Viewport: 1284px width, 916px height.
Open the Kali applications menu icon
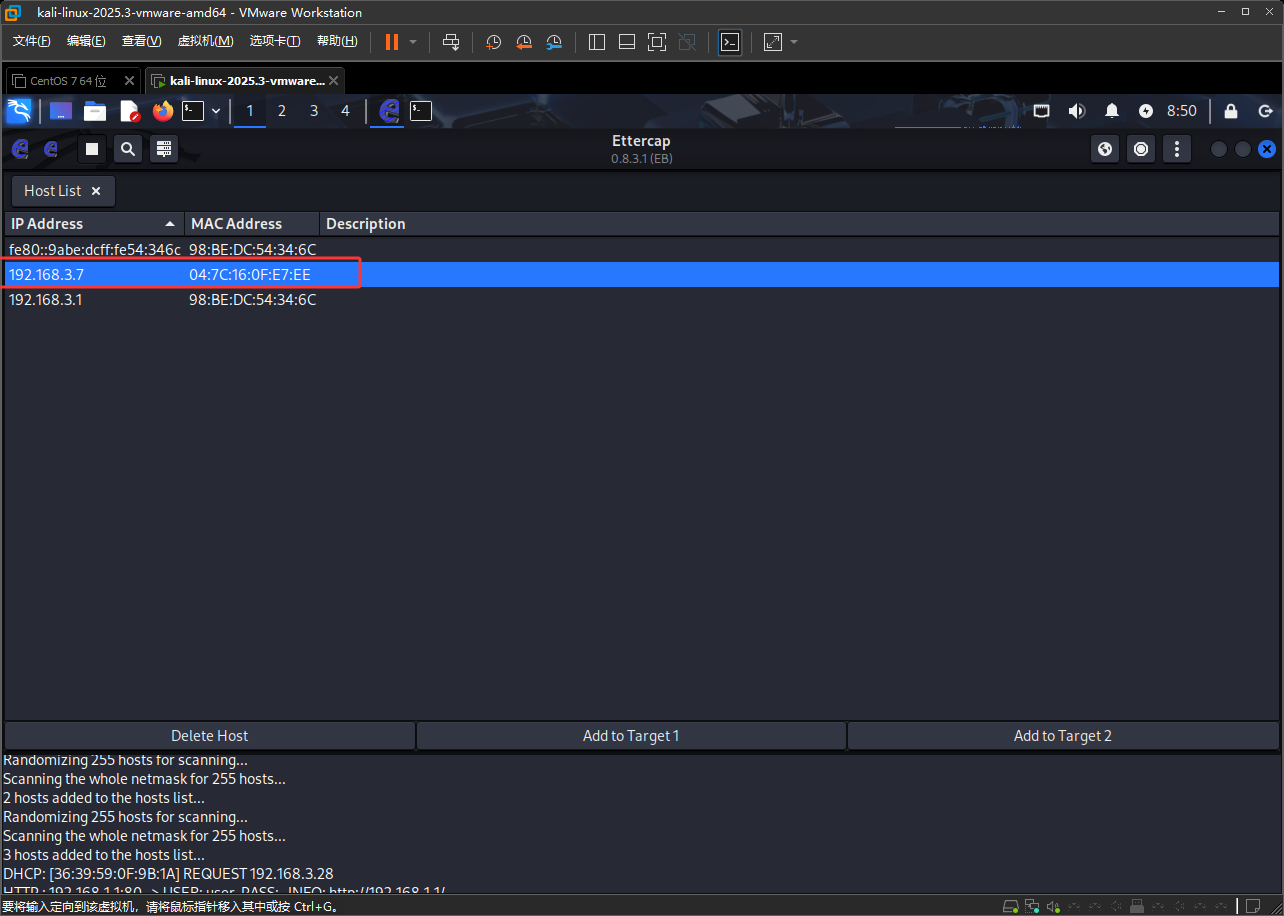click(x=19, y=111)
